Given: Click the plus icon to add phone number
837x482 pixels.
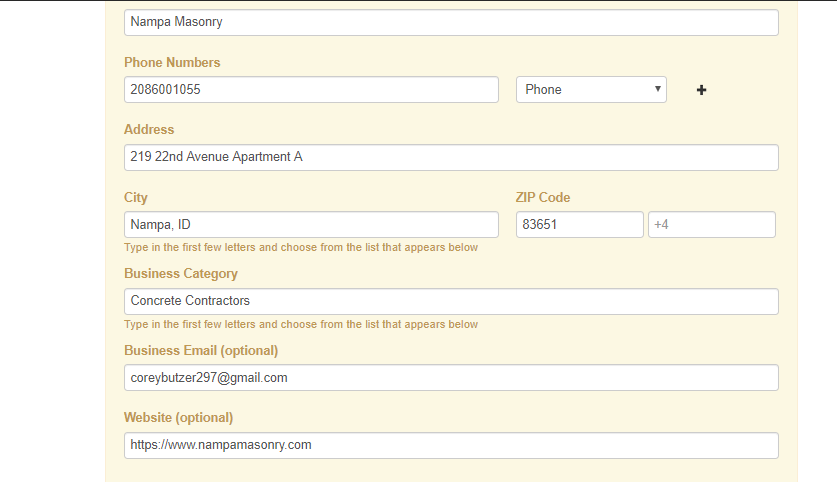Looking at the screenshot, I should 701,90.
